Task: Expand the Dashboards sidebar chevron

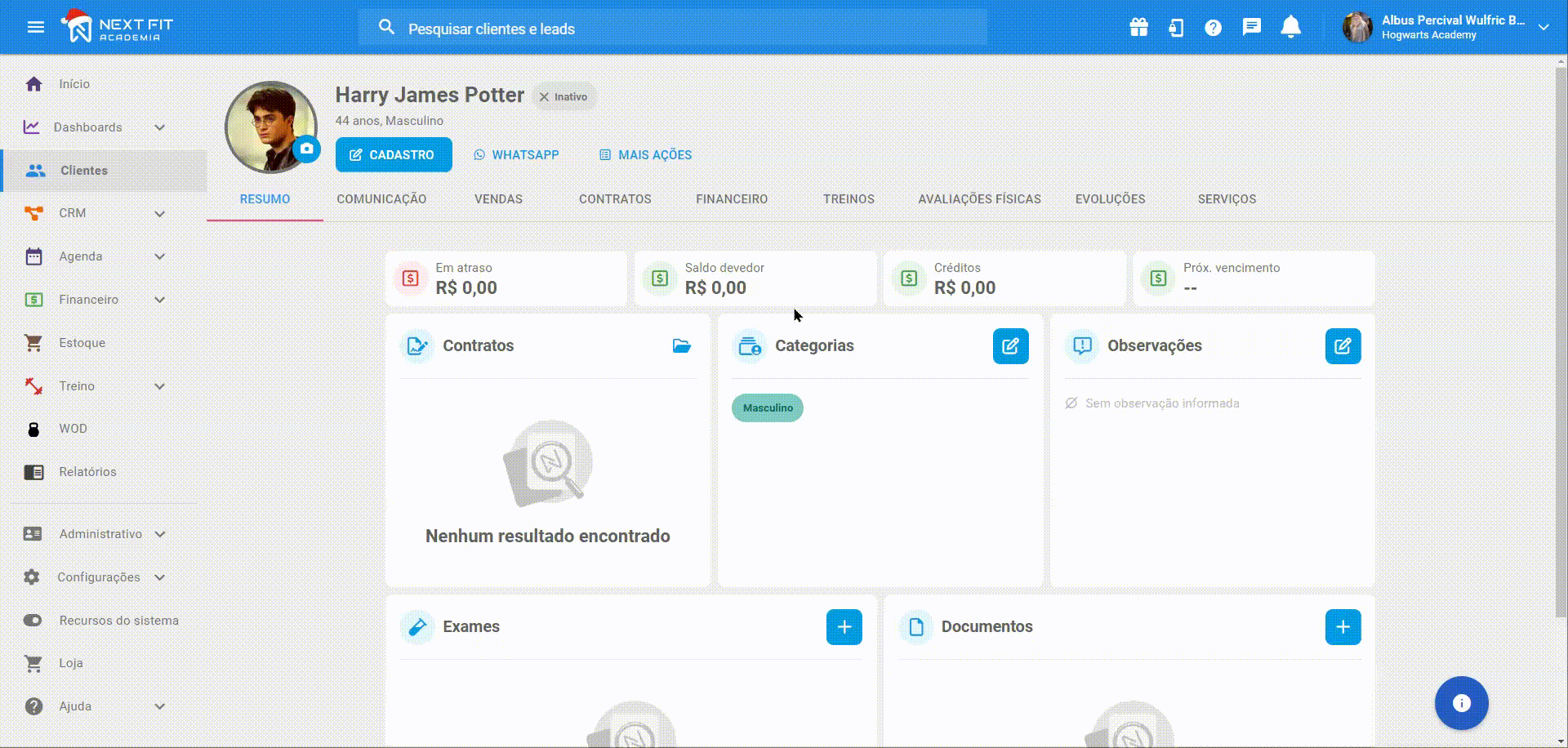Action: (160, 127)
